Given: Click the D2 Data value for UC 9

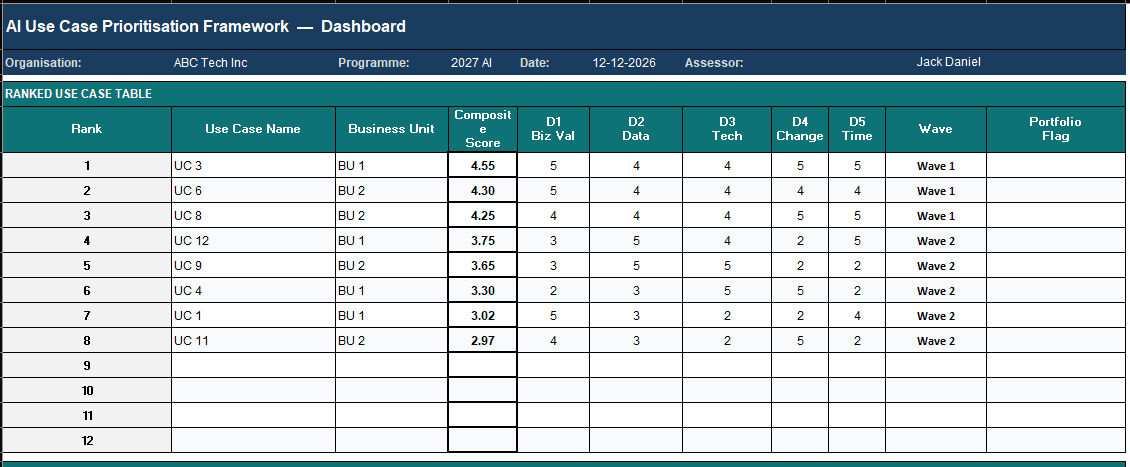Looking at the screenshot, I should [636, 266].
